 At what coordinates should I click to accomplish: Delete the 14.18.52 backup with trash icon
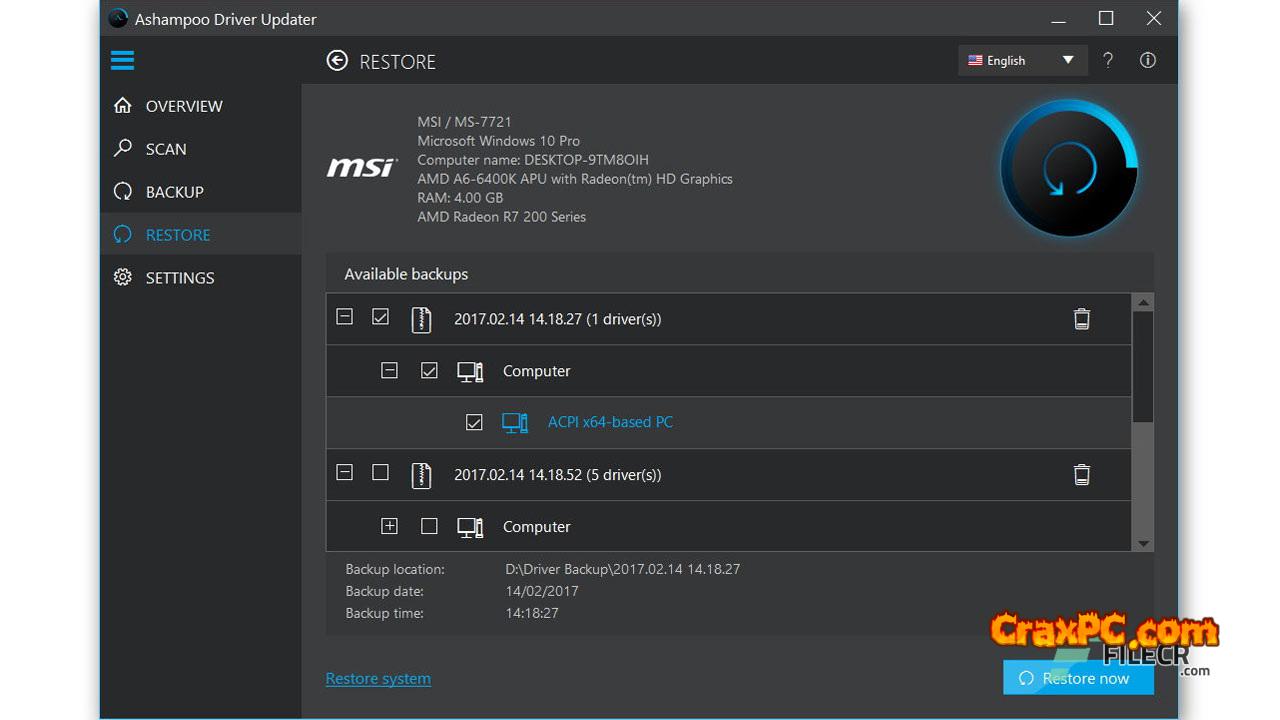tap(1081, 475)
